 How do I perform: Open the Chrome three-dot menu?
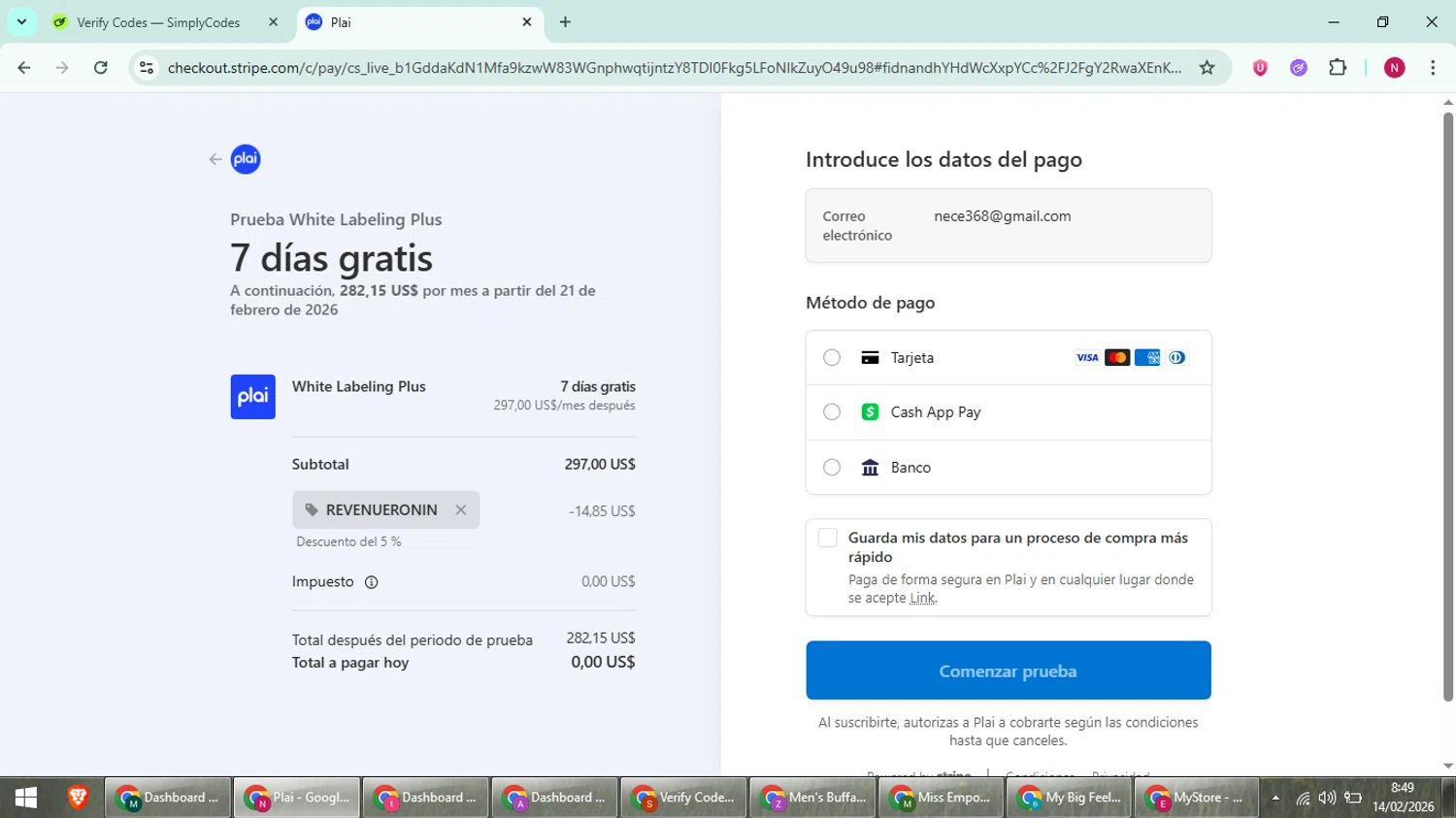(1433, 68)
